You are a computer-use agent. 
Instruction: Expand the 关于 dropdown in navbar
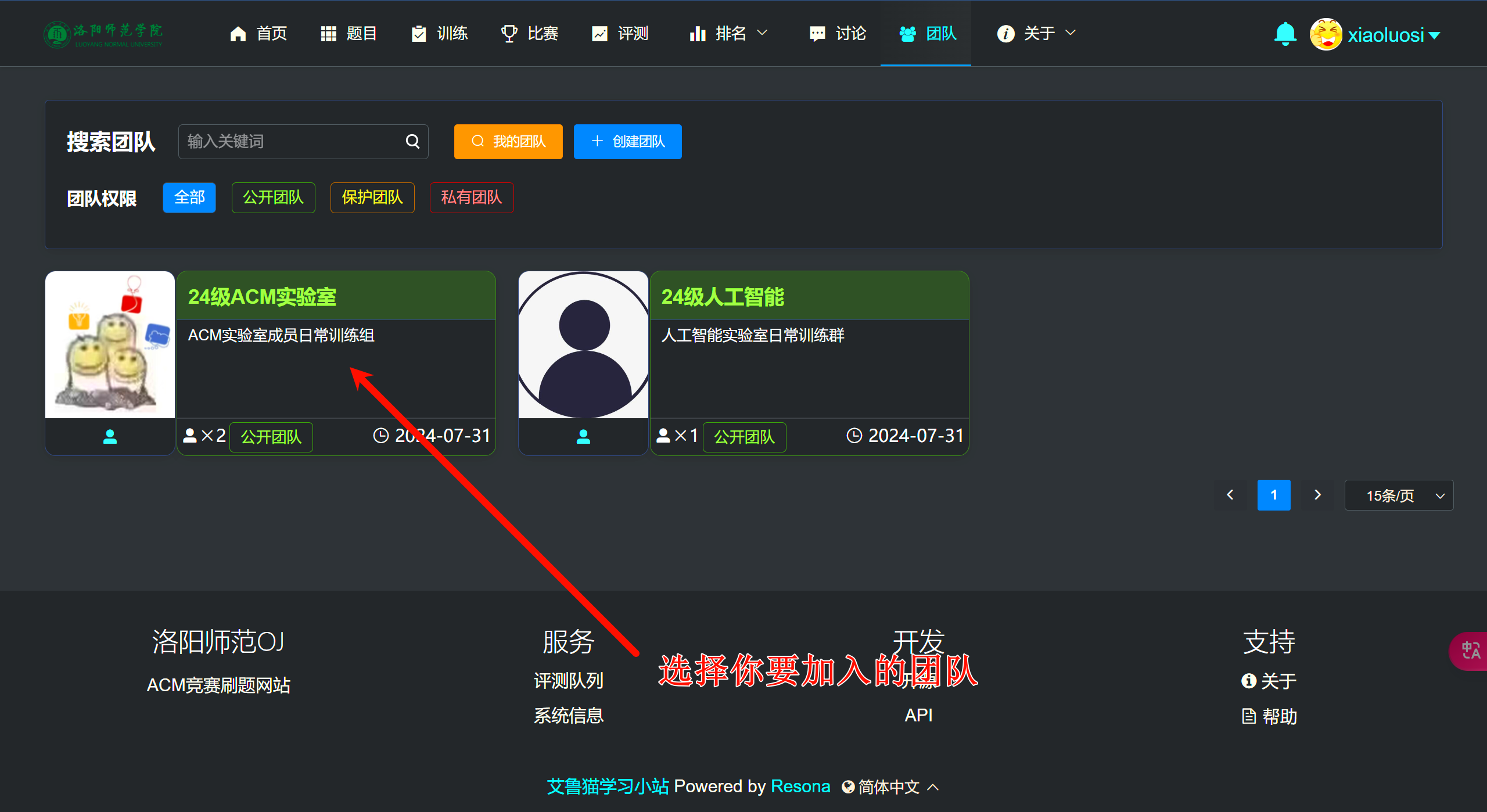click(1037, 34)
